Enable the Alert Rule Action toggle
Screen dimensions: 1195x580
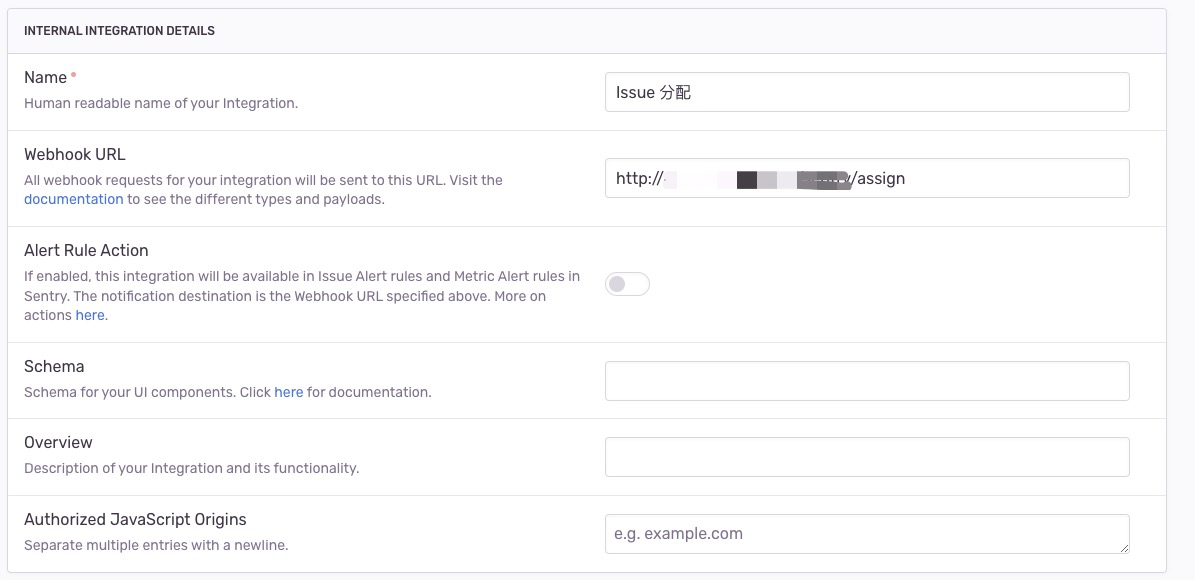point(627,284)
